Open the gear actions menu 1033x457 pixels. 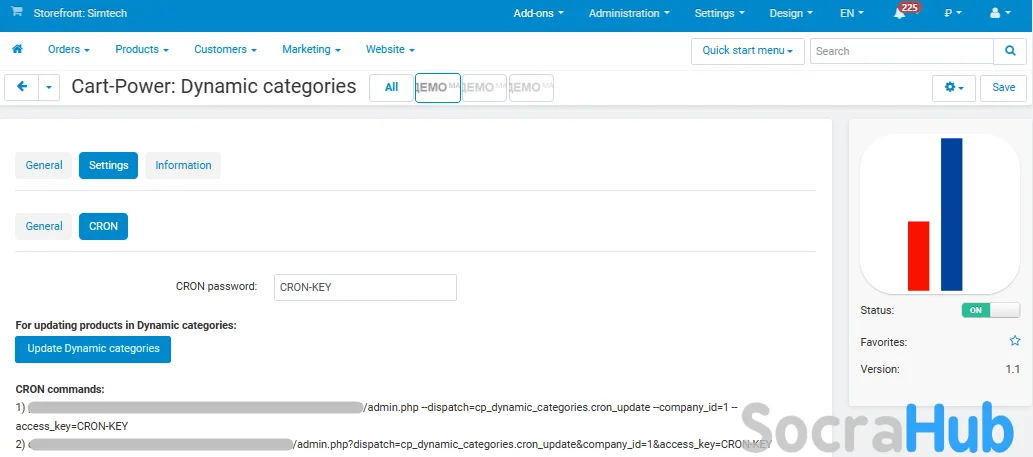[954, 88]
